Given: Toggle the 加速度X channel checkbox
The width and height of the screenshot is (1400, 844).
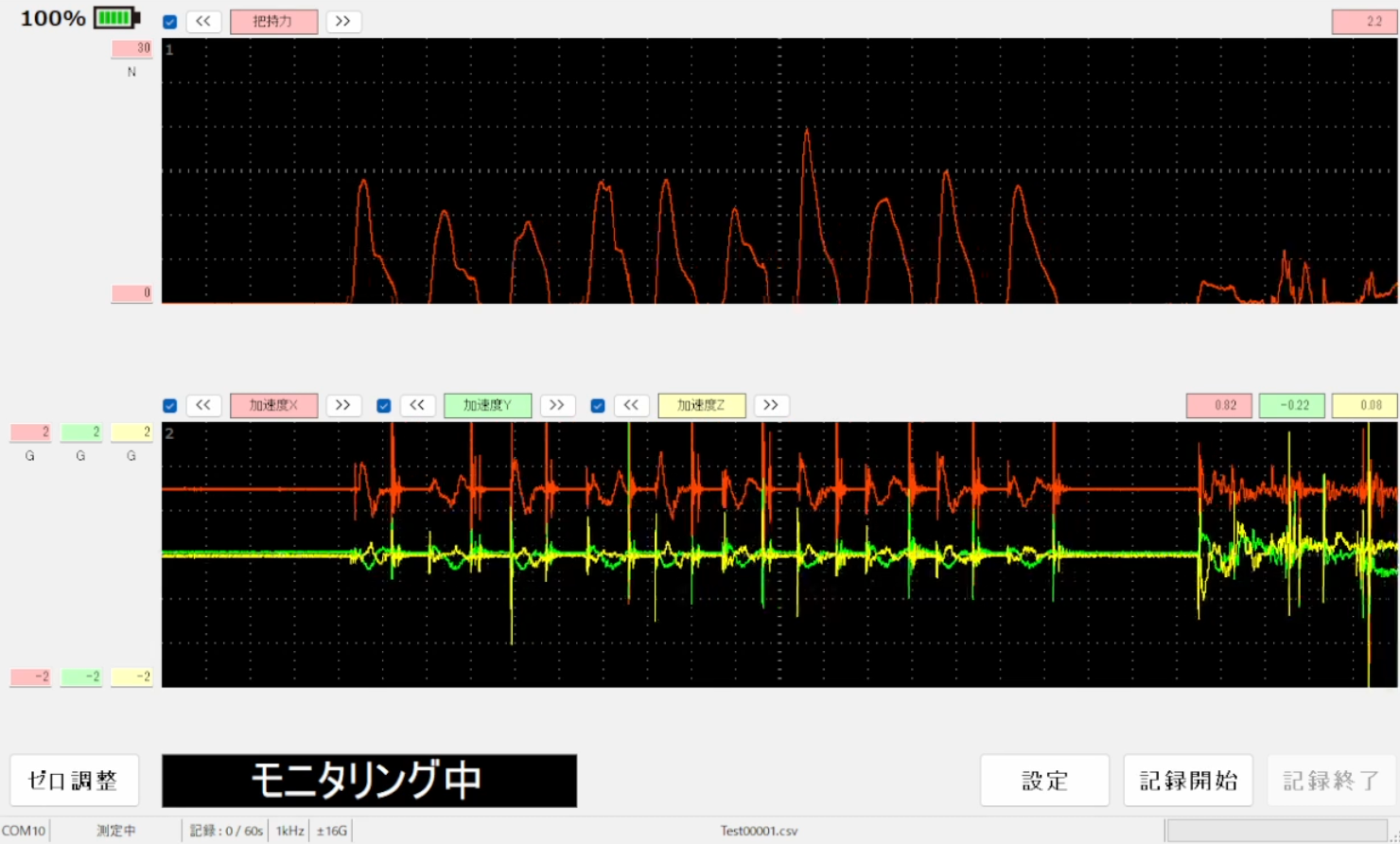Looking at the screenshot, I should (x=170, y=406).
